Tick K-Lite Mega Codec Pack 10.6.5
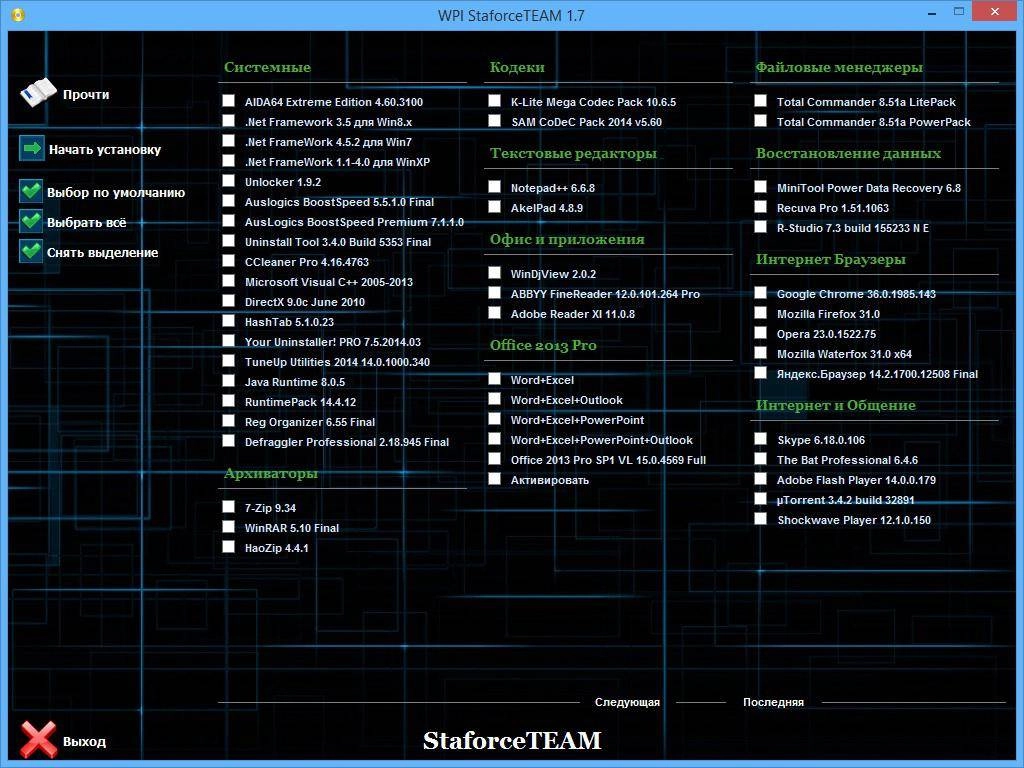Viewport: 1024px width, 768px height. pyautogui.click(x=494, y=101)
